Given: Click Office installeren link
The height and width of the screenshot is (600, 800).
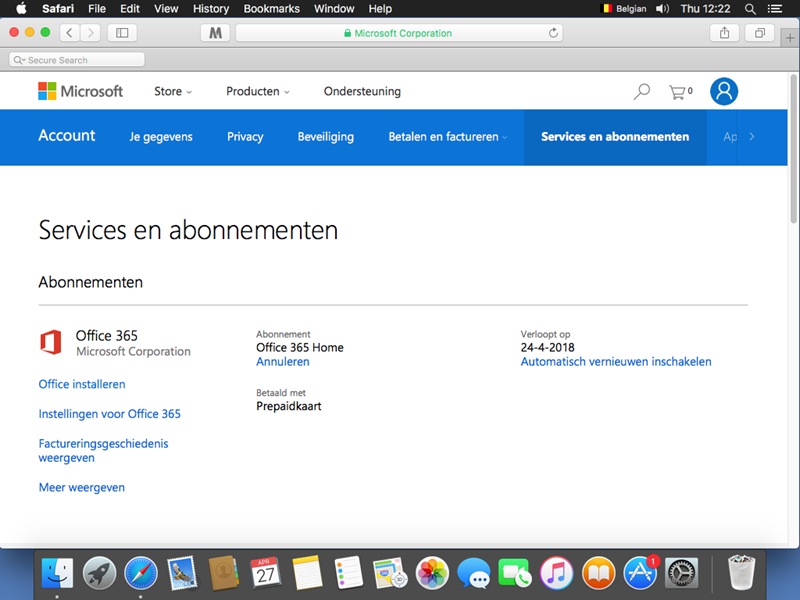Looking at the screenshot, I should pos(82,384).
